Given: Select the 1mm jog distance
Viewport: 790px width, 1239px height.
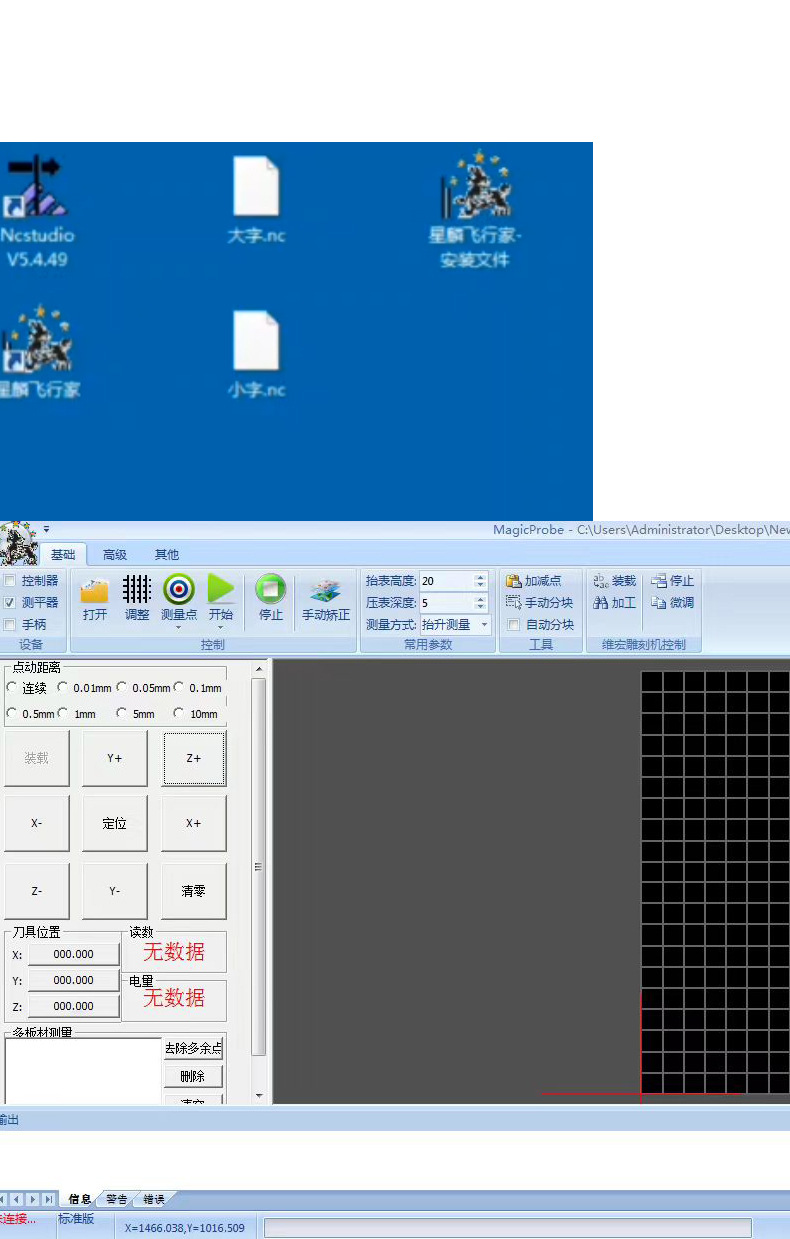Looking at the screenshot, I should 63,714.
